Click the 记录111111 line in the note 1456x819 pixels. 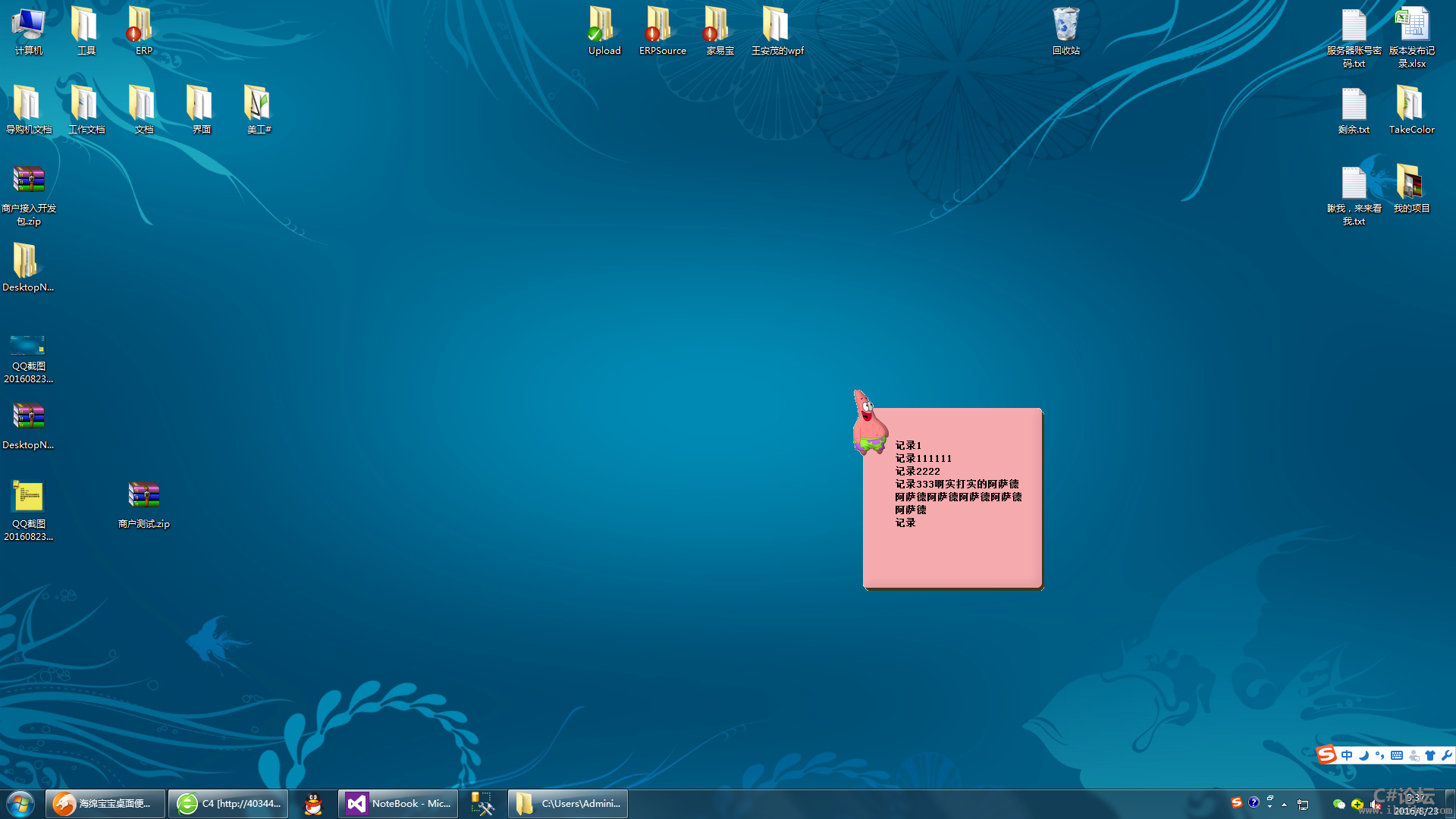click(923, 458)
